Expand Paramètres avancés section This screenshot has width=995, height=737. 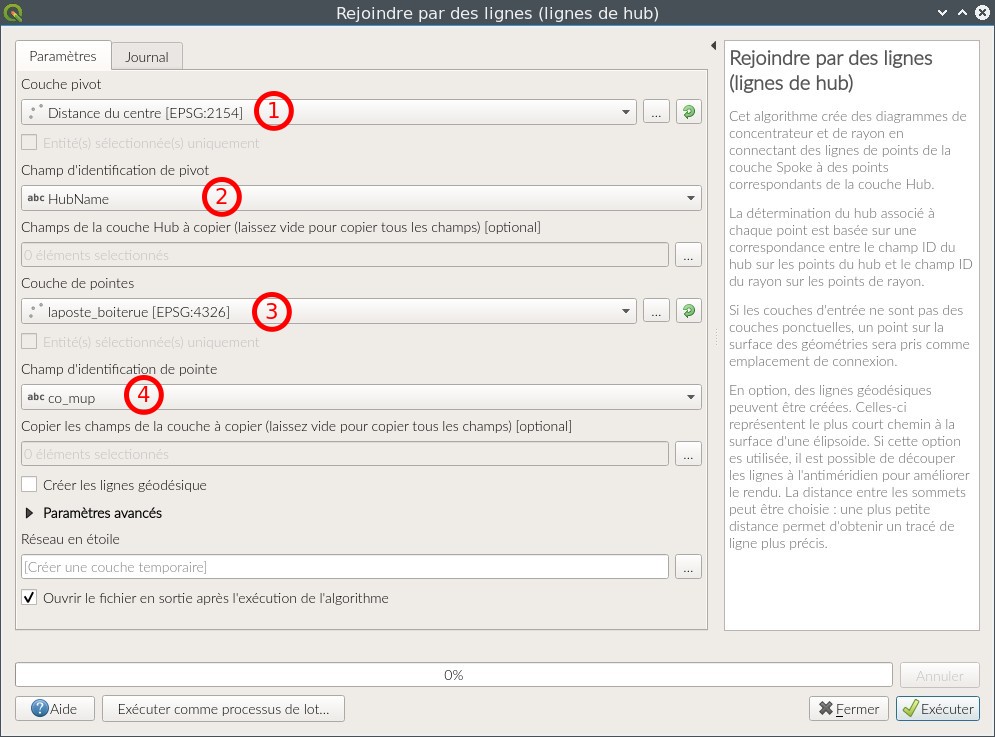[29, 513]
